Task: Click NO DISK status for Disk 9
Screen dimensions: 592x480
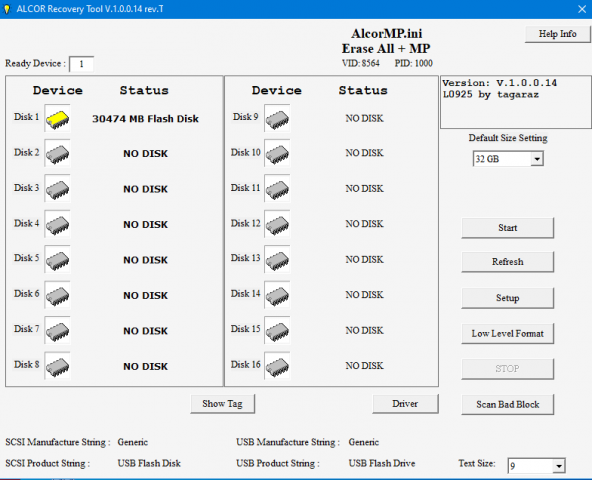Action: (364, 118)
